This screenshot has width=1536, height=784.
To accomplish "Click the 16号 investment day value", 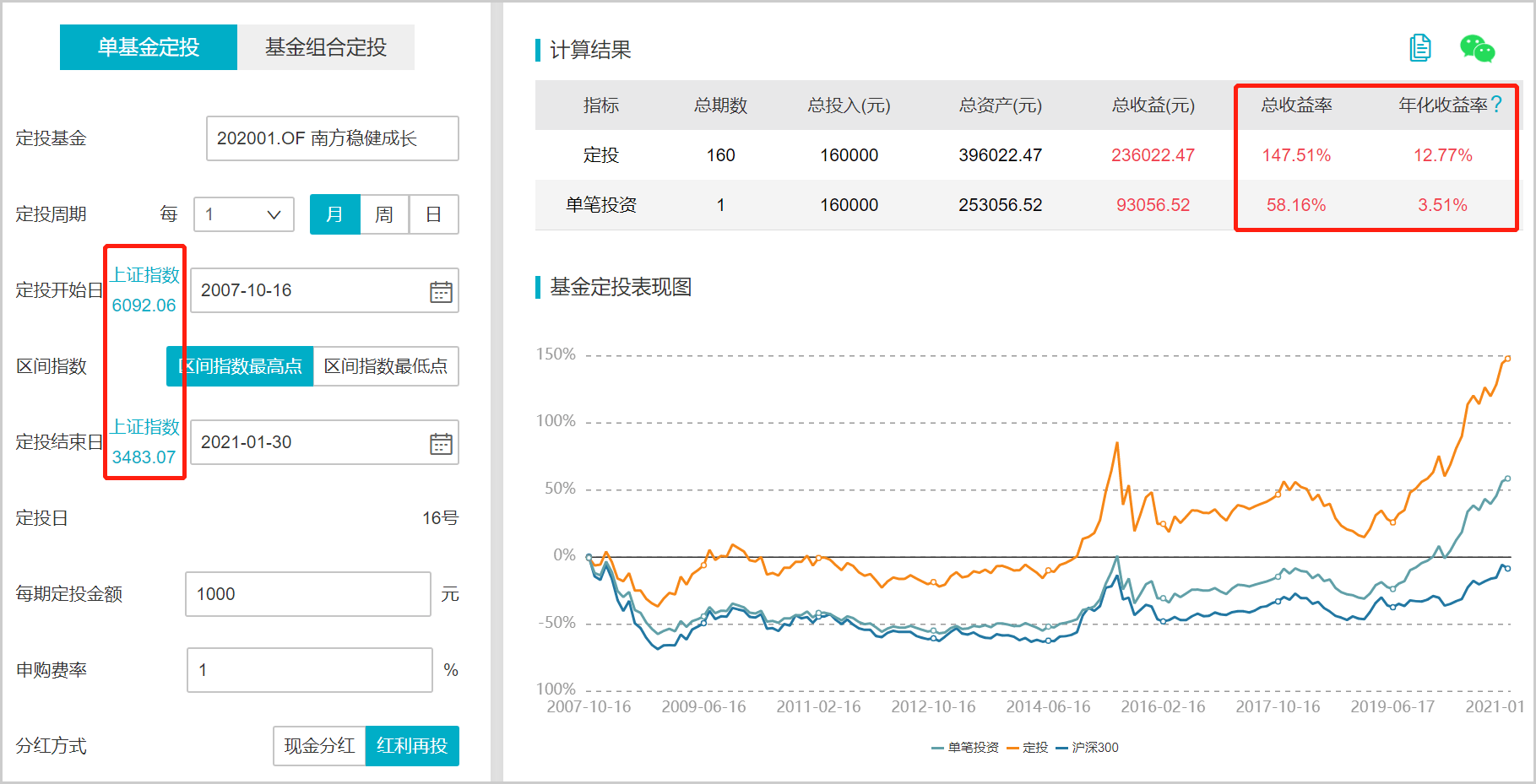I will point(440,518).
